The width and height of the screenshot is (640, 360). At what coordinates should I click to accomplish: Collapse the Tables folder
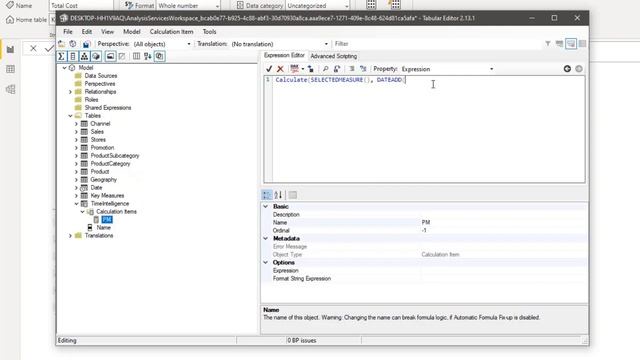point(70,116)
